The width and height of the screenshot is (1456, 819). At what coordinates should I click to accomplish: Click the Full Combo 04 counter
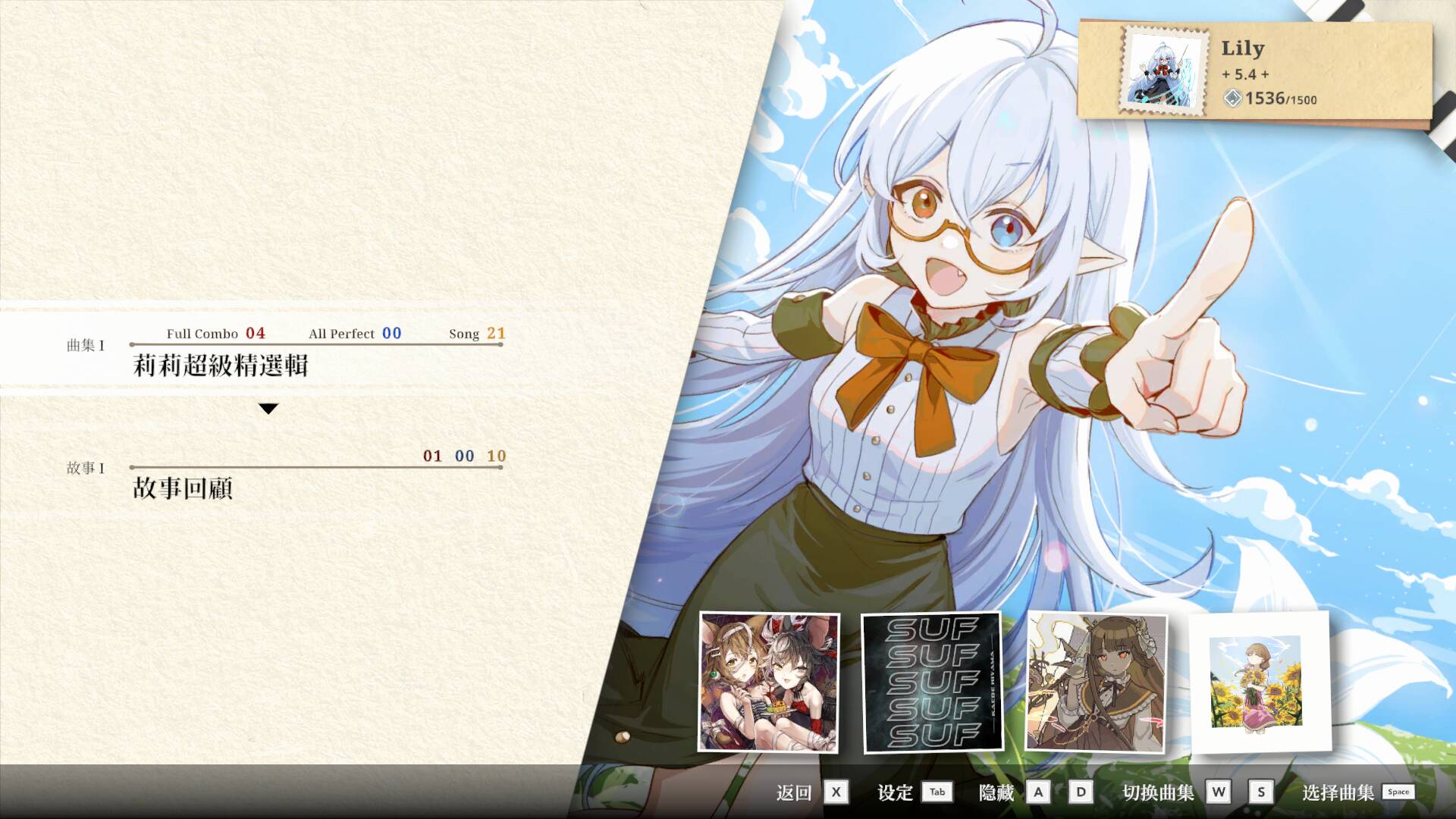tap(216, 333)
